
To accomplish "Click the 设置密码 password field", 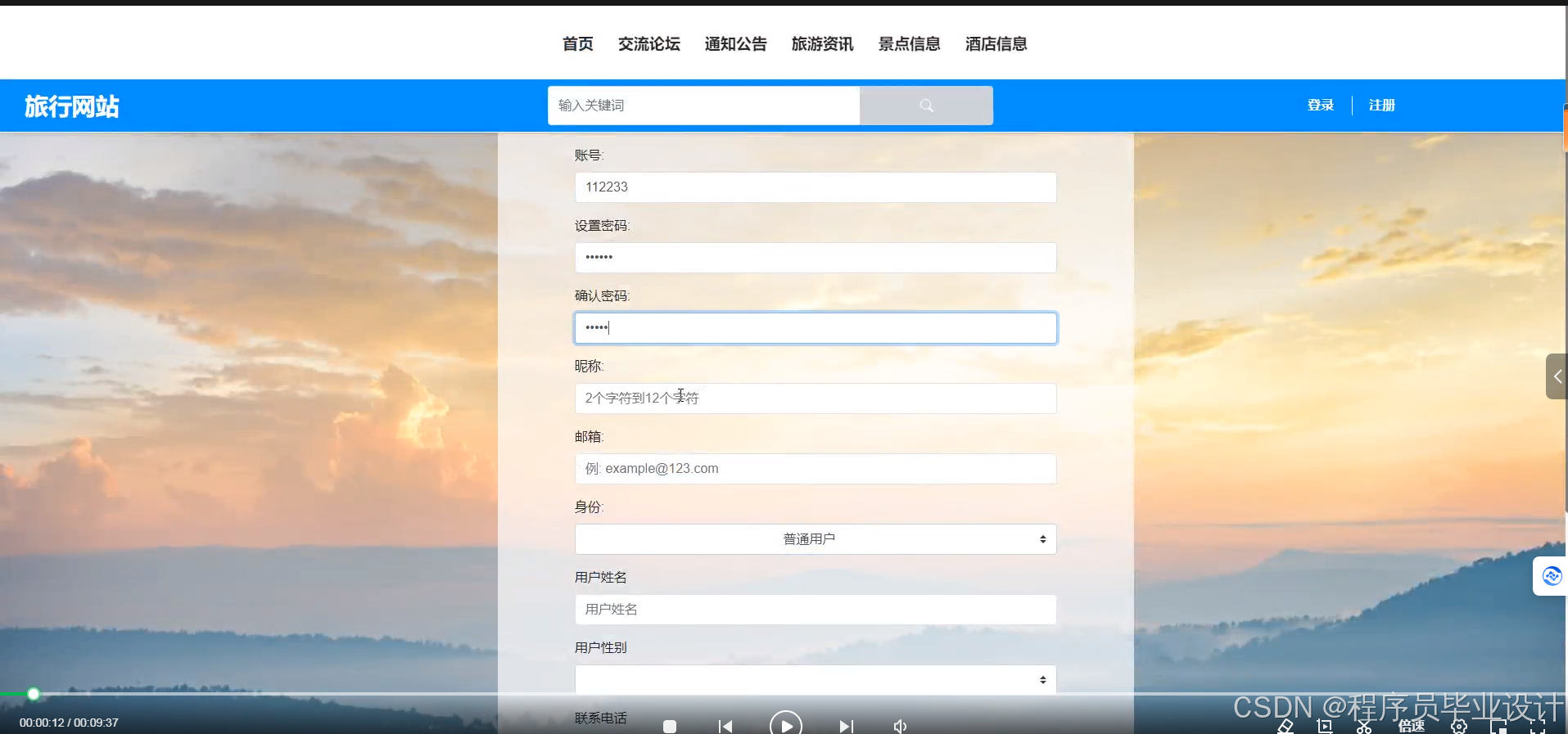I will [x=816, y=258].
